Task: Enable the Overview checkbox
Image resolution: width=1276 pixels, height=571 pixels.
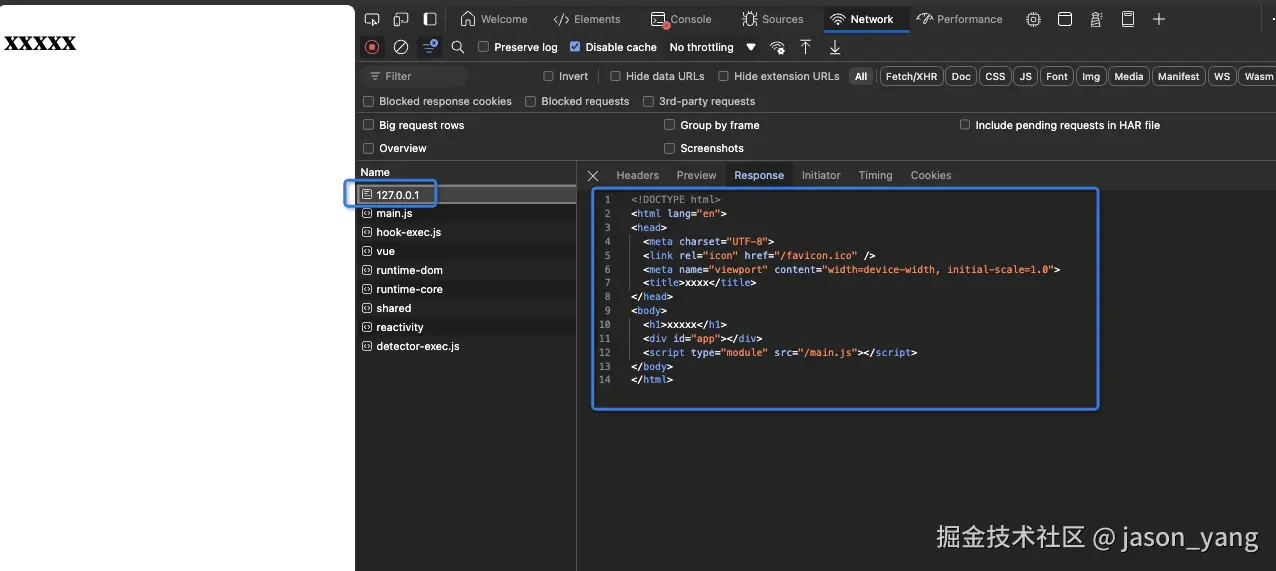Action: (x=368, y=148)
